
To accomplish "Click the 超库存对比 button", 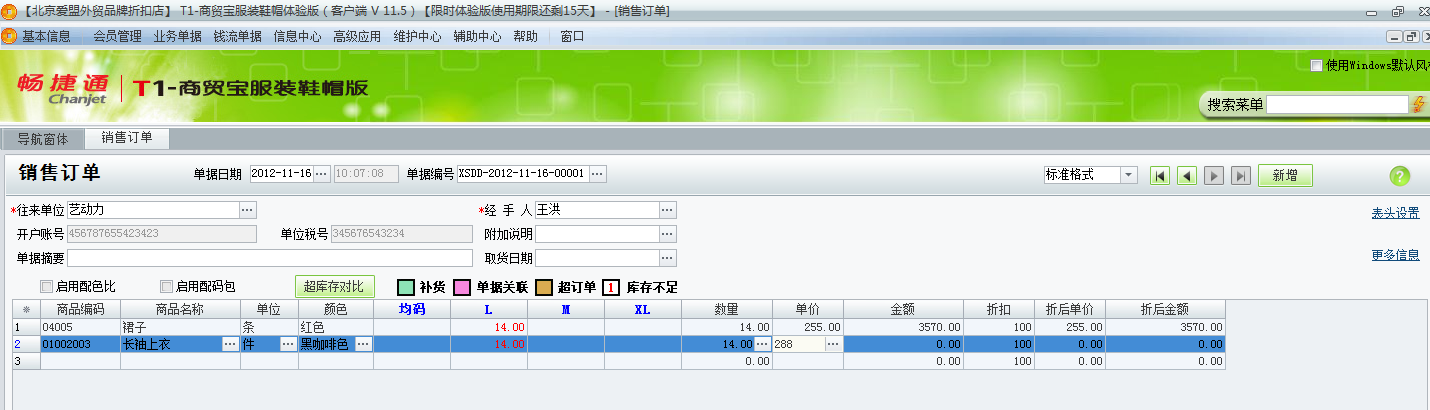I will coord(334,286).
